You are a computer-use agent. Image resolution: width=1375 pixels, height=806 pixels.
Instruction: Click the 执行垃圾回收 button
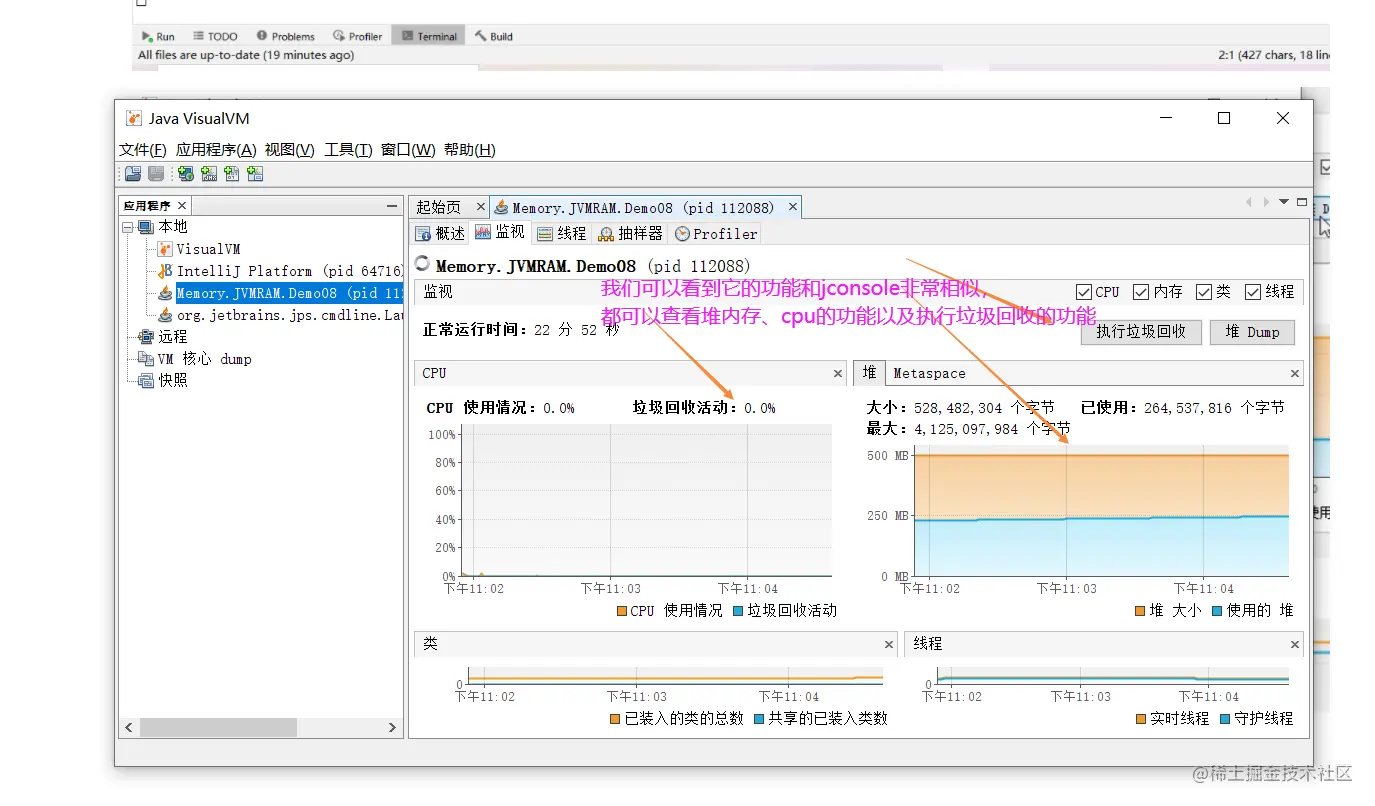1141,332
